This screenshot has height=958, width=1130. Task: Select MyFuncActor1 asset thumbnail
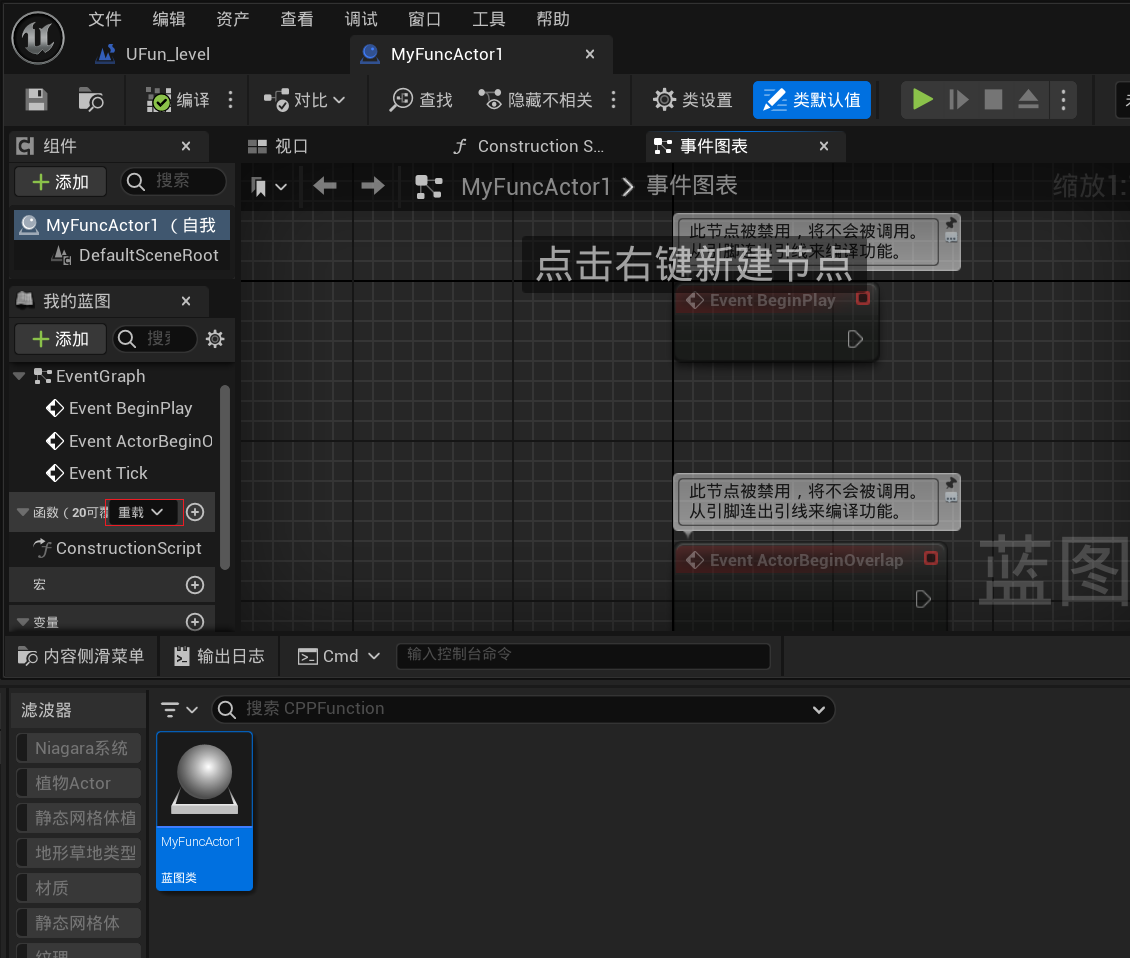pyautogui.click(x=205, y=811)
